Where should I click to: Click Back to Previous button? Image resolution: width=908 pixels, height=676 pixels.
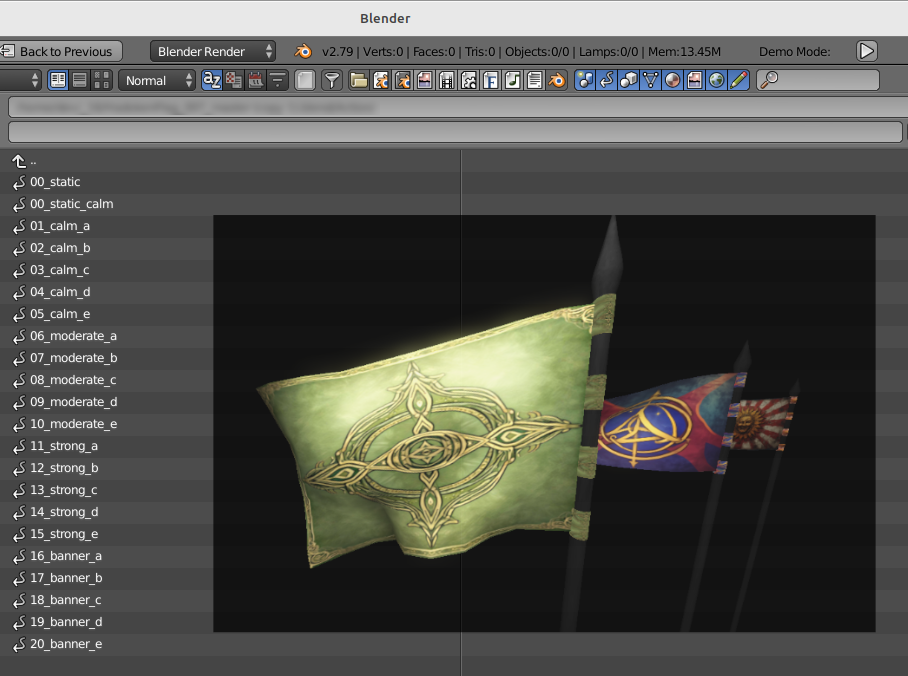click(61, 51)
